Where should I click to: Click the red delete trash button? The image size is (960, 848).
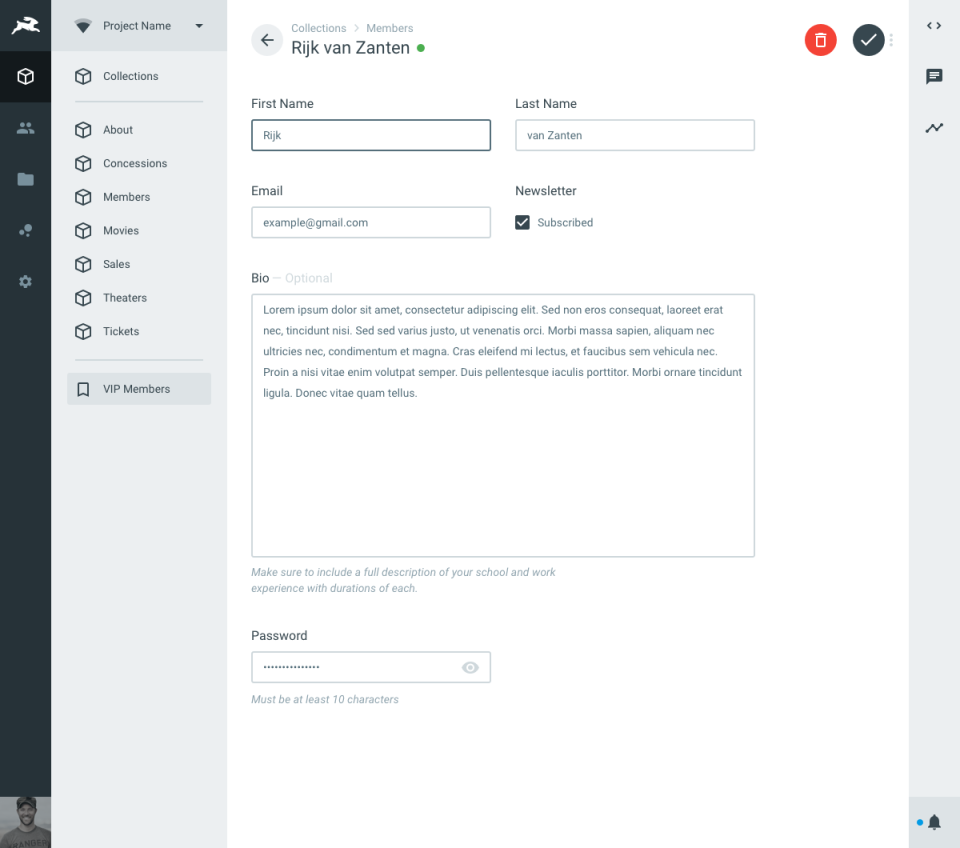(820, 40)
